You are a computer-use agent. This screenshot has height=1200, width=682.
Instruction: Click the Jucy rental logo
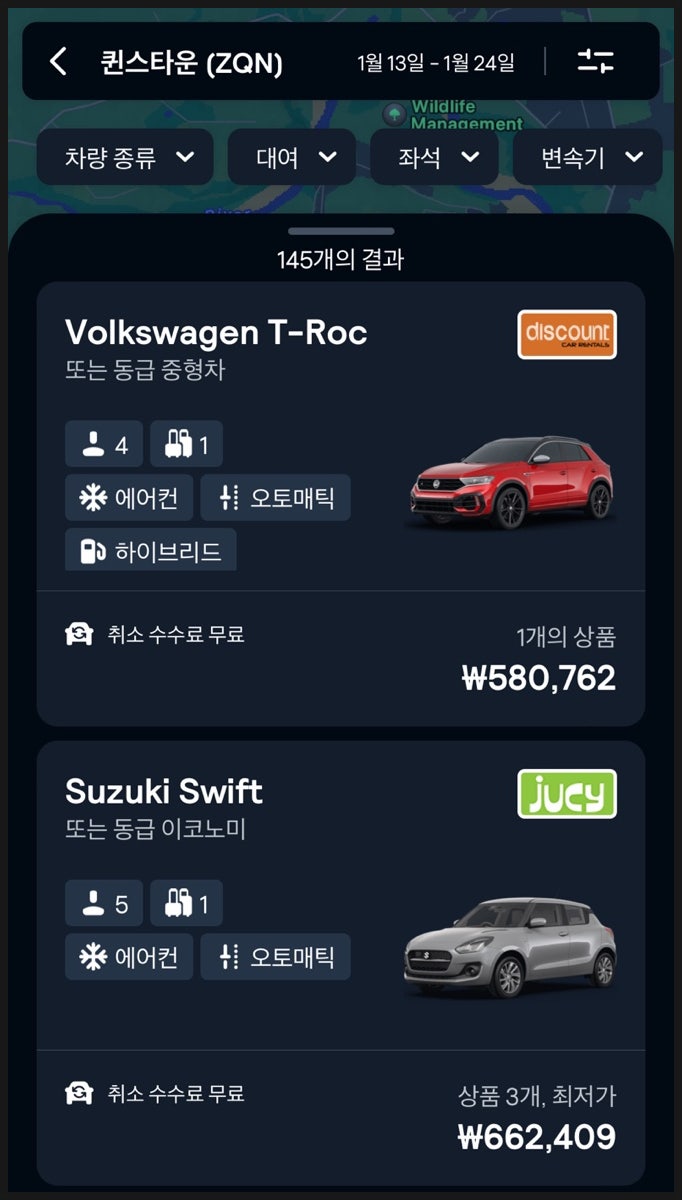pyautogui.click(x=567, y=794)
